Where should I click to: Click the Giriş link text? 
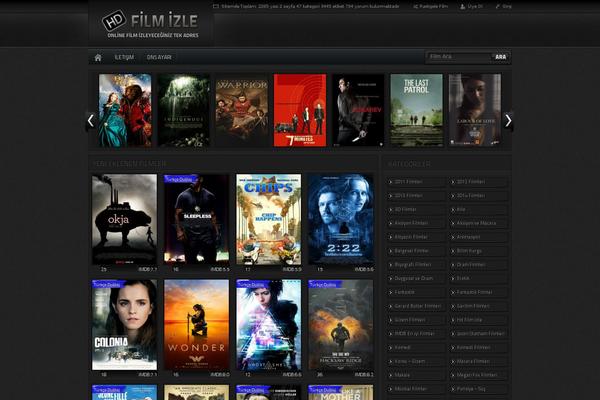pos(507,7)
